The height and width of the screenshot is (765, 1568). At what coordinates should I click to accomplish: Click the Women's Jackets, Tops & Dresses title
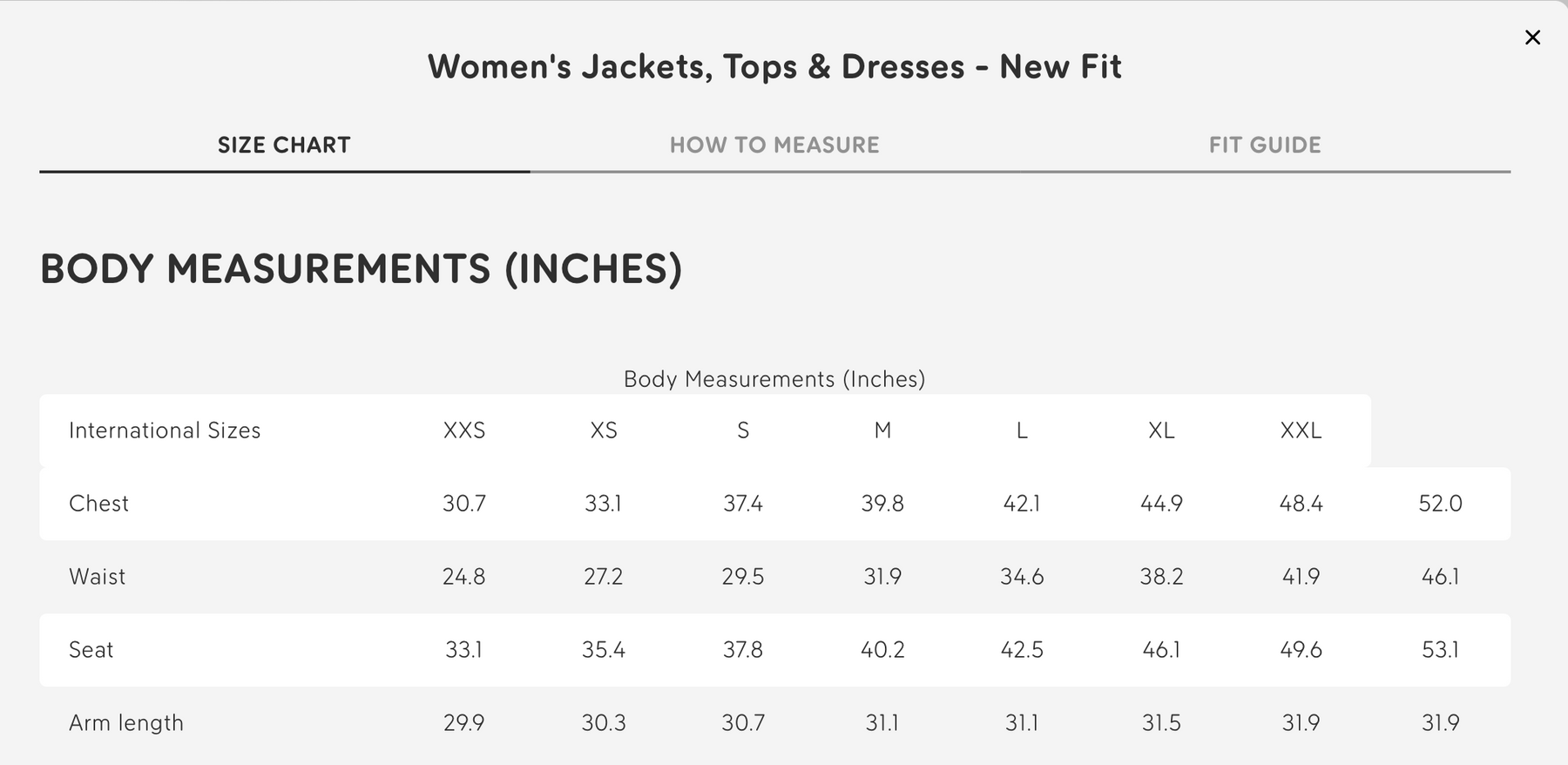pos(774,67)
